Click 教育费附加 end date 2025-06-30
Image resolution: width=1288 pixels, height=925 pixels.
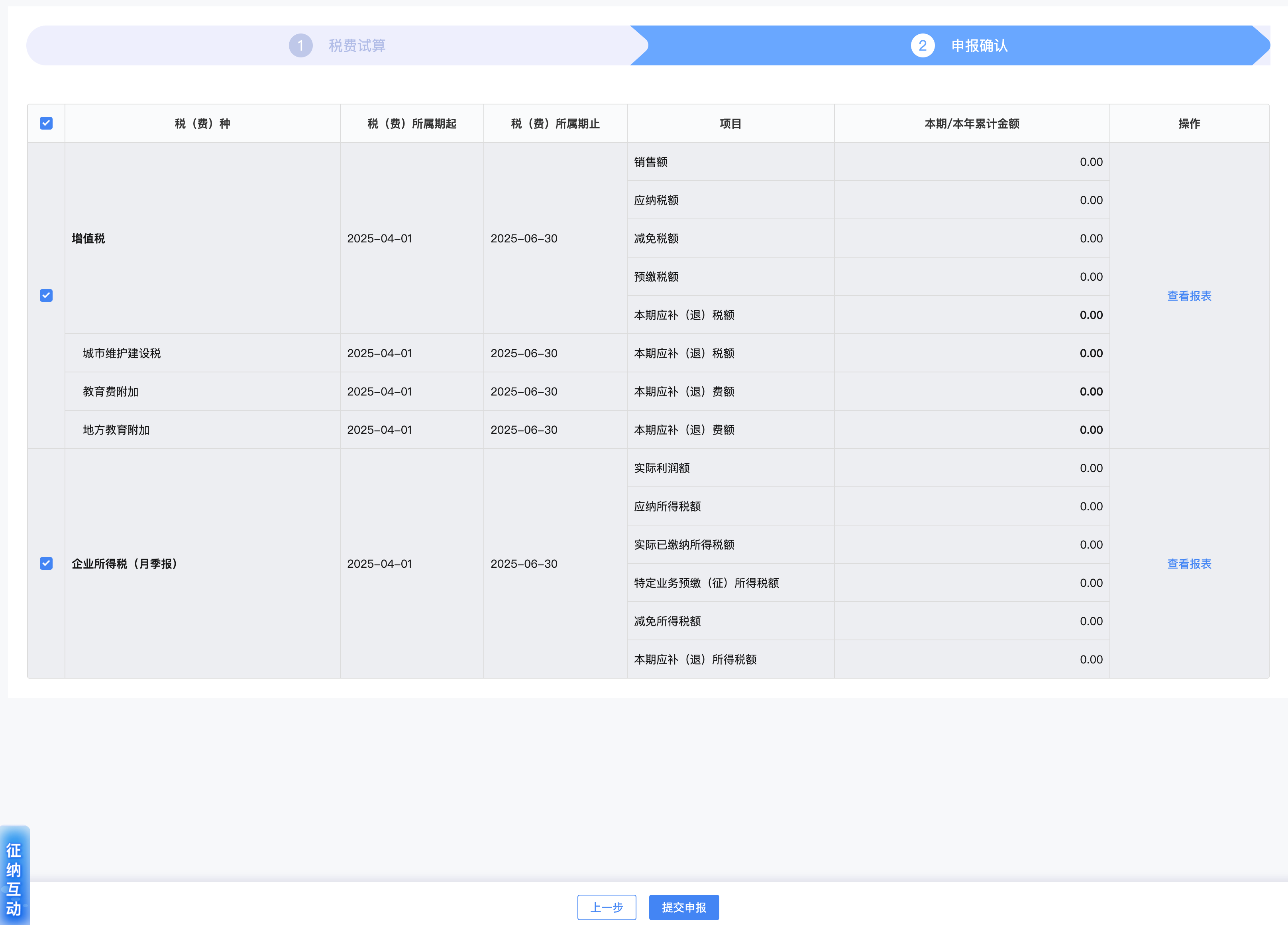click(x=524, y=391)
